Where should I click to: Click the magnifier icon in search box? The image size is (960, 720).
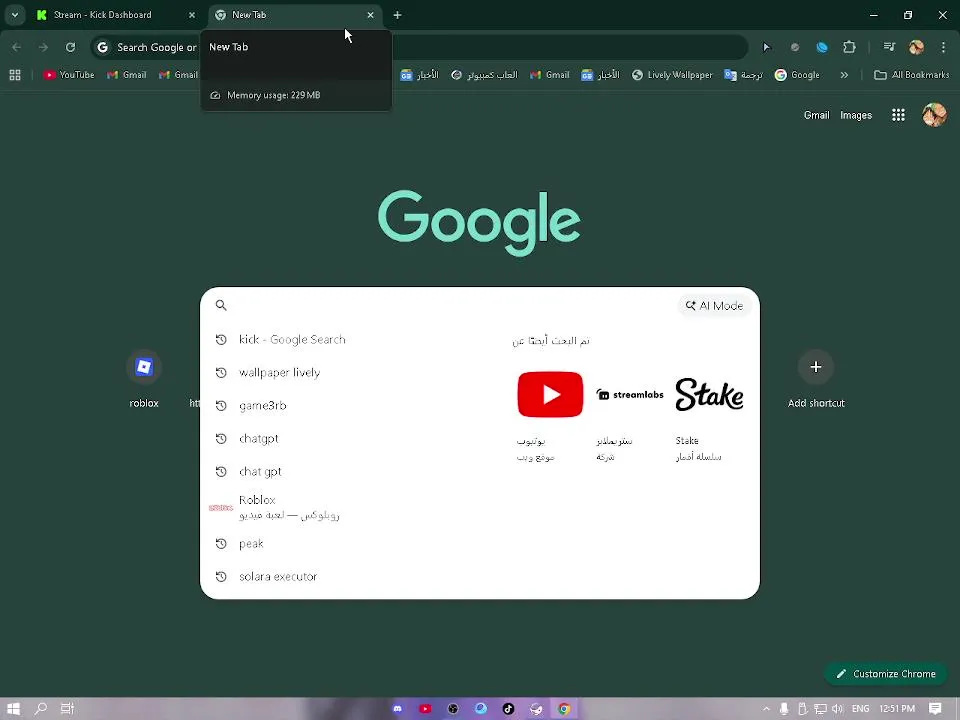pyautogui.click(x=221, y=306)
